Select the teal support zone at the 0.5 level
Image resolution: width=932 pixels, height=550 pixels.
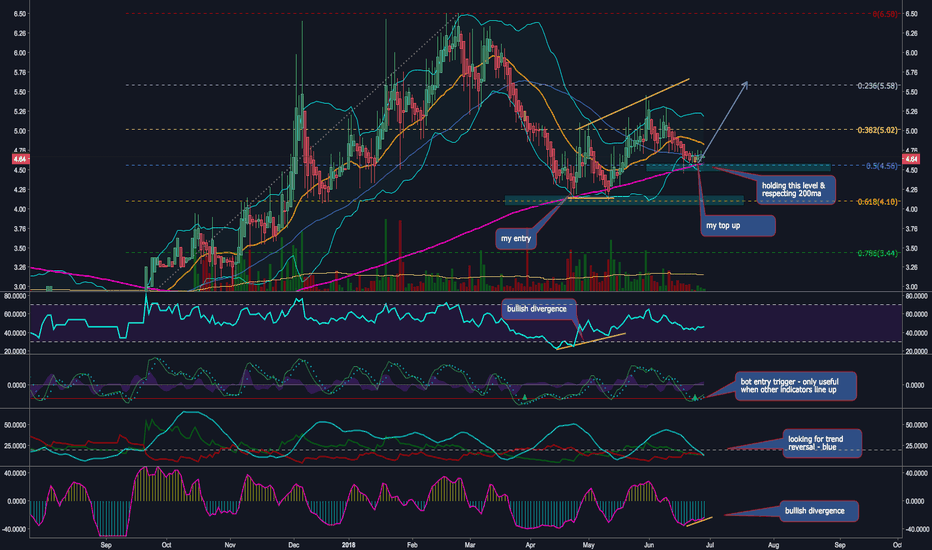(738, 168)
